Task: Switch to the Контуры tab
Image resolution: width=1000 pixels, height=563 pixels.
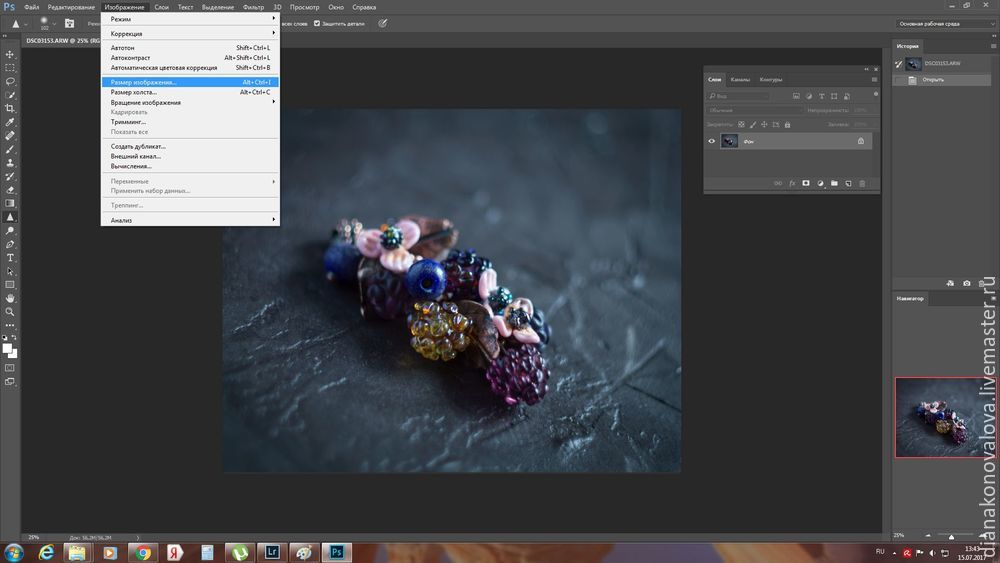Action: [770, 80]
